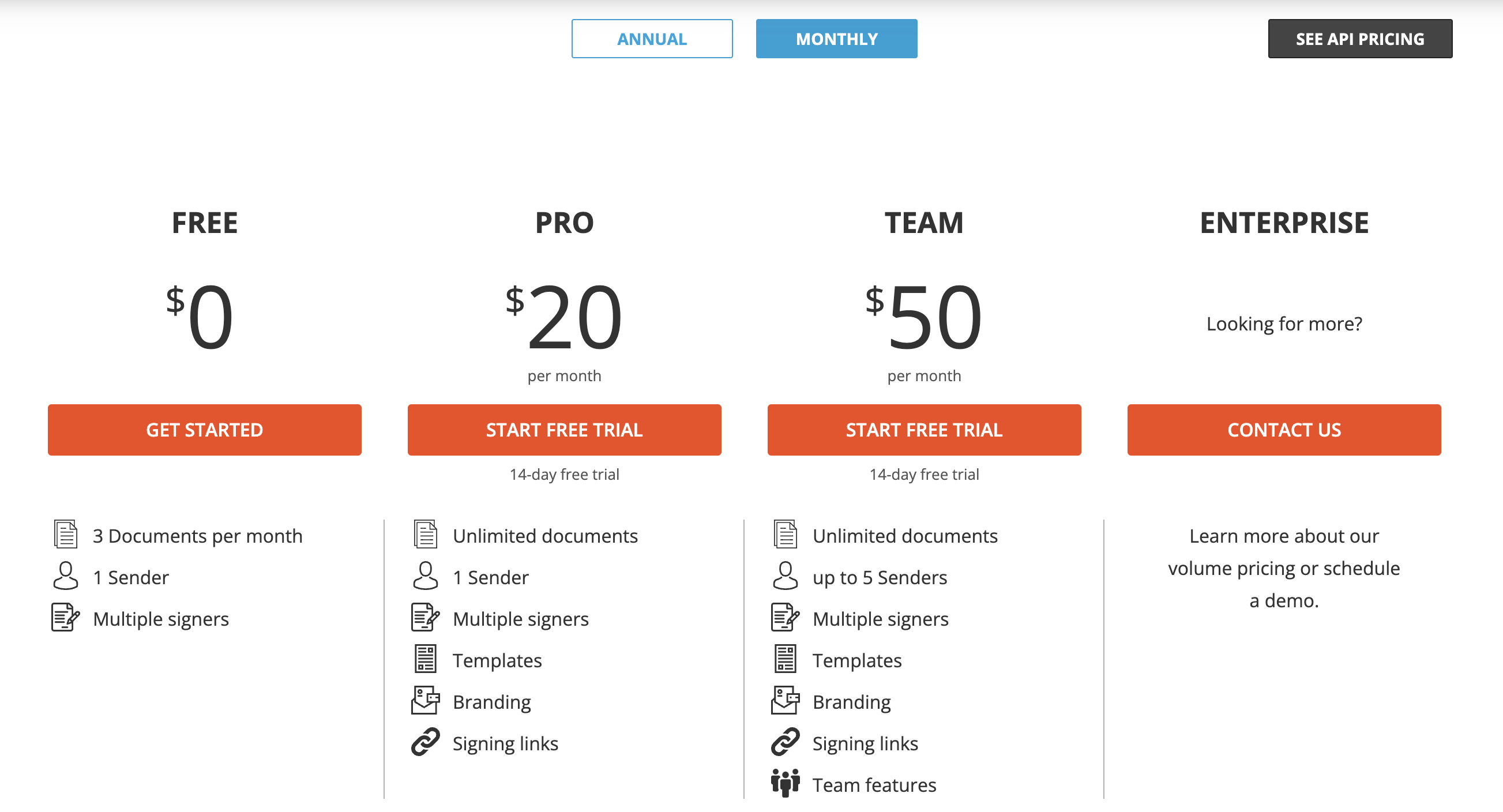Click the signing icon for Free plan Multiple signers
The height and width of the screenshot is (812, 1503).
click(65, 617)
